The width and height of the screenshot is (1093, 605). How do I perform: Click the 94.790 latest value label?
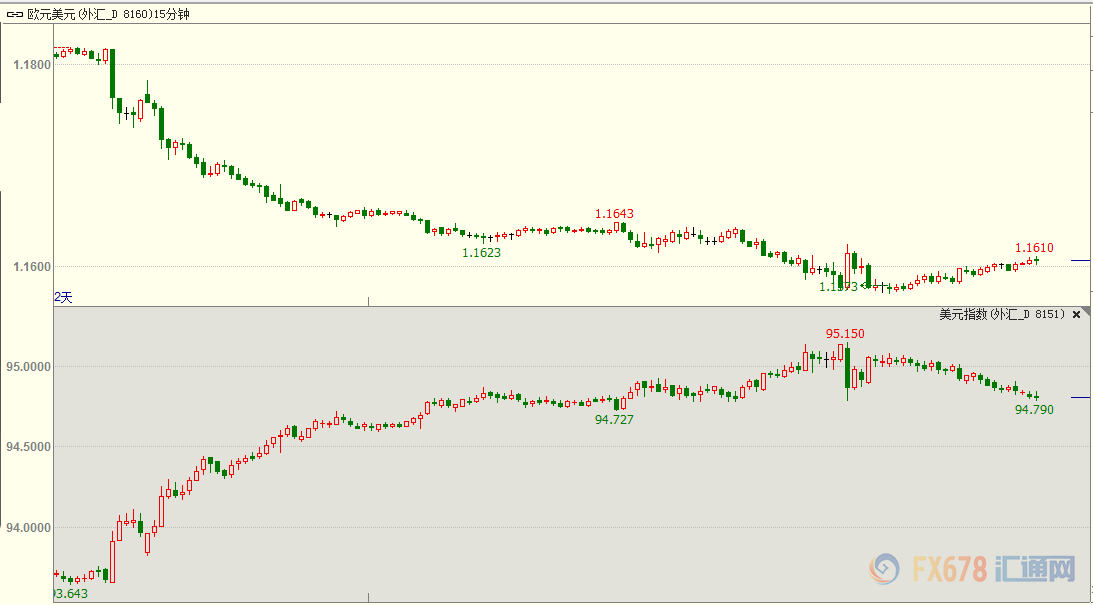1034,410
